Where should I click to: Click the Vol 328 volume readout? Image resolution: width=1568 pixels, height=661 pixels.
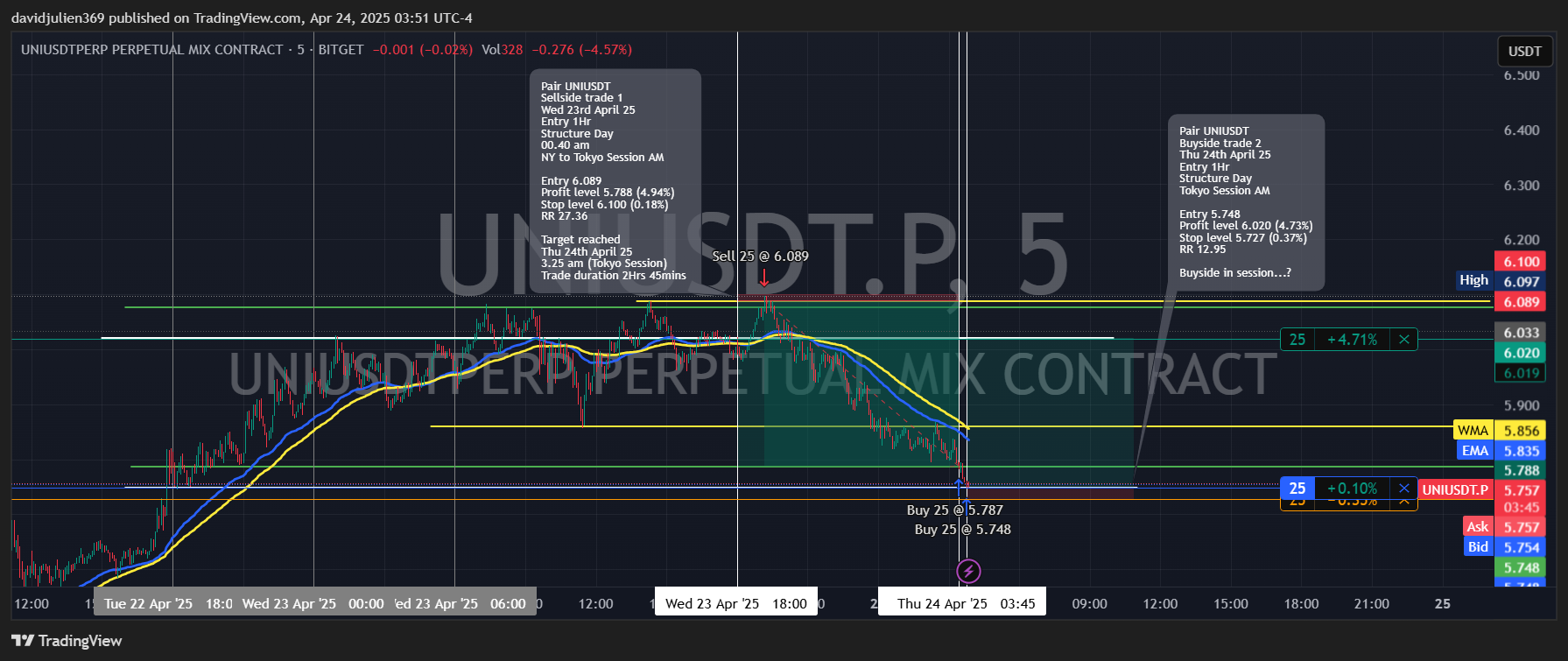click(503, 50)
